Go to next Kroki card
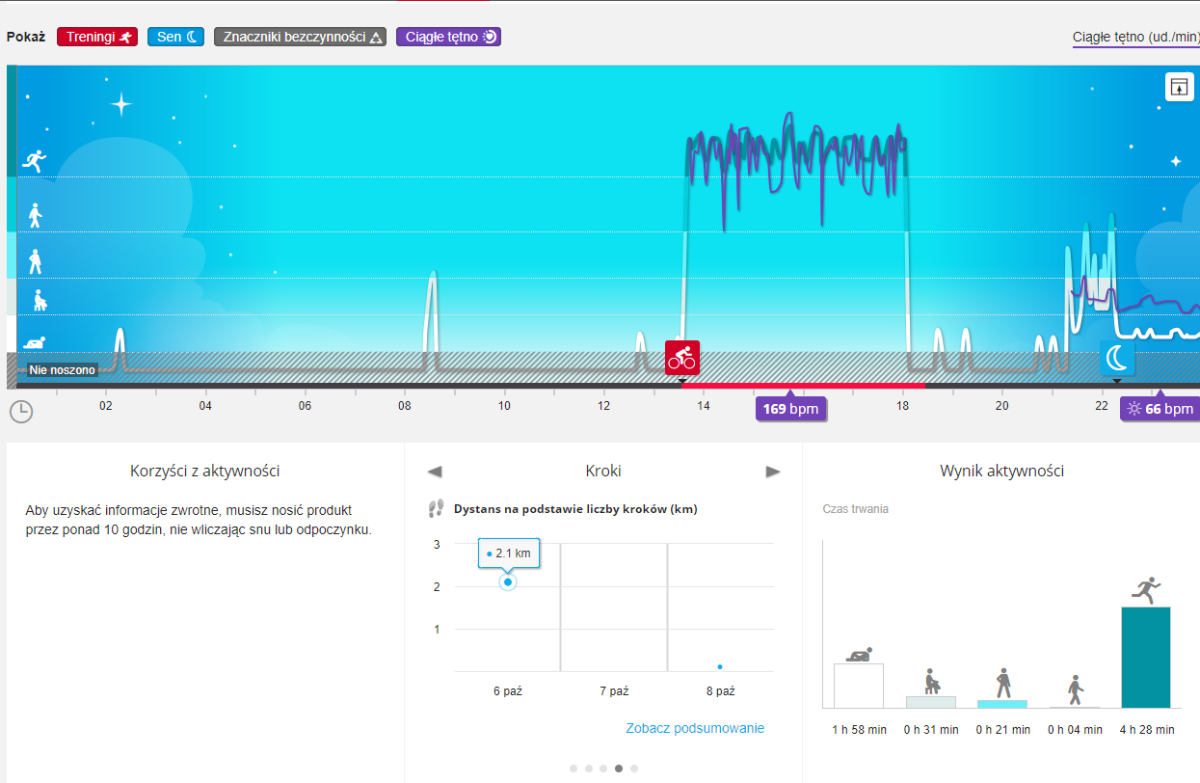The height and width of the screenshot is (783, 1200). [x=773, y=471]
